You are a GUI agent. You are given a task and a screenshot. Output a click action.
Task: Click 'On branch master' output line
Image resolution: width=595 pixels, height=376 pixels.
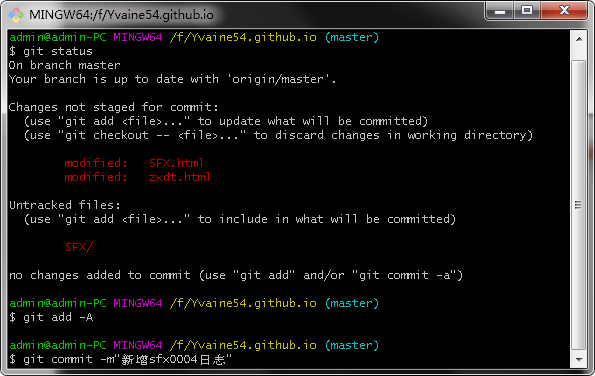pos(65,65)
